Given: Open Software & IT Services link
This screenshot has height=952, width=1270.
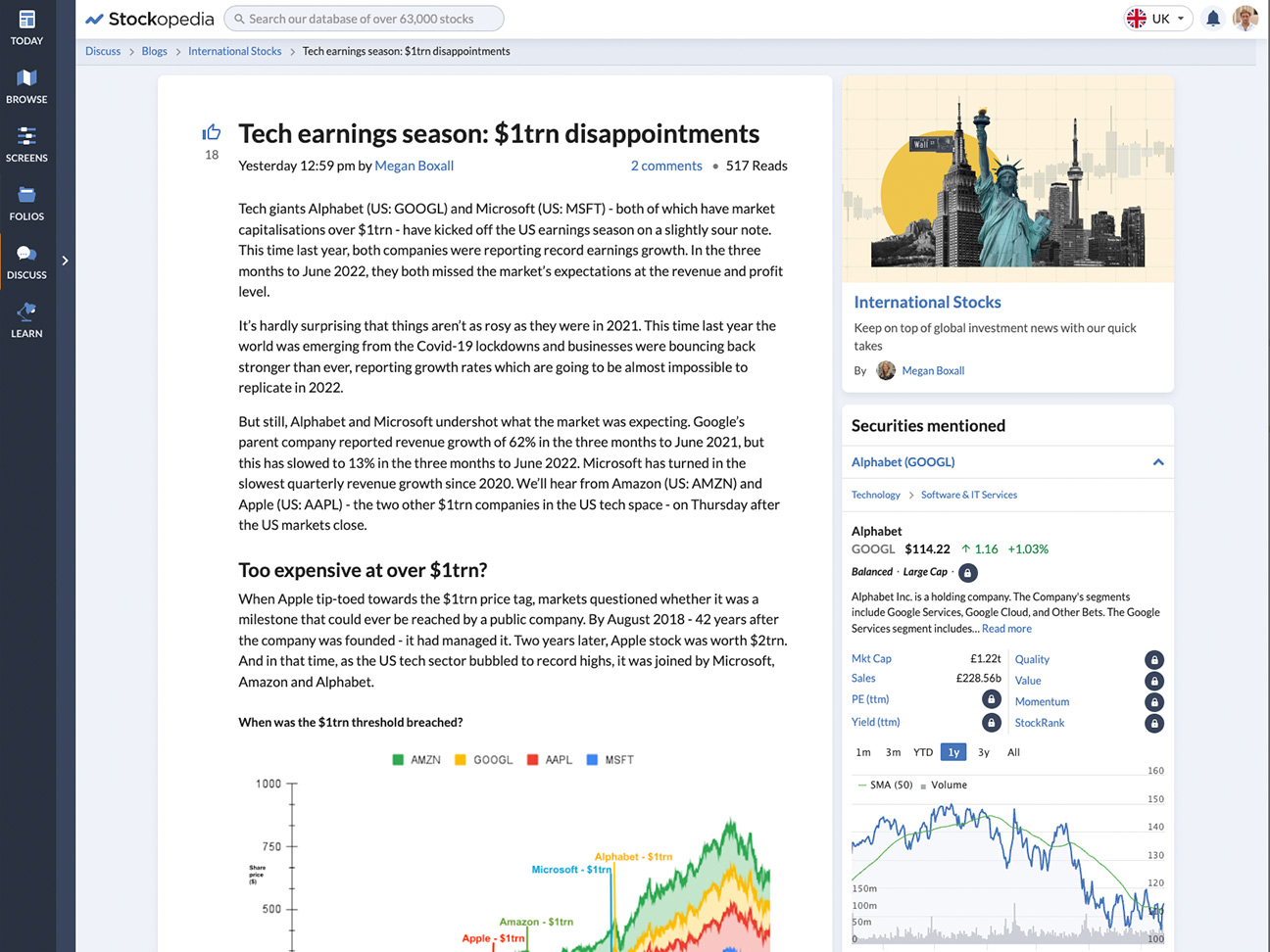Looking at the screenshot, I should 968,495.
